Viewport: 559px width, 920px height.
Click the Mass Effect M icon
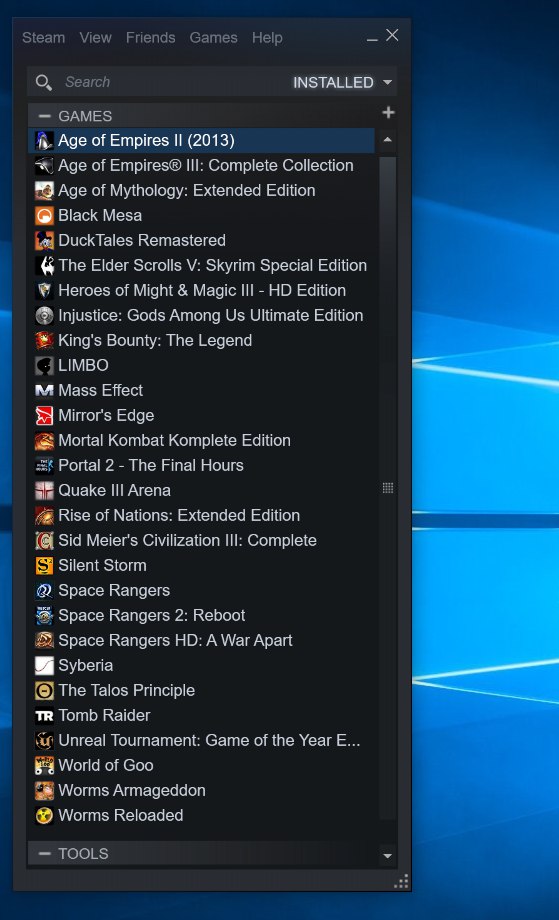click(x=44, y=391)
